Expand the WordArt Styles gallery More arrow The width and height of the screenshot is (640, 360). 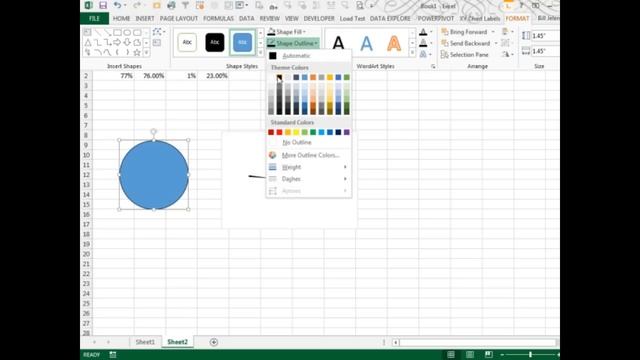coord(412,53)
